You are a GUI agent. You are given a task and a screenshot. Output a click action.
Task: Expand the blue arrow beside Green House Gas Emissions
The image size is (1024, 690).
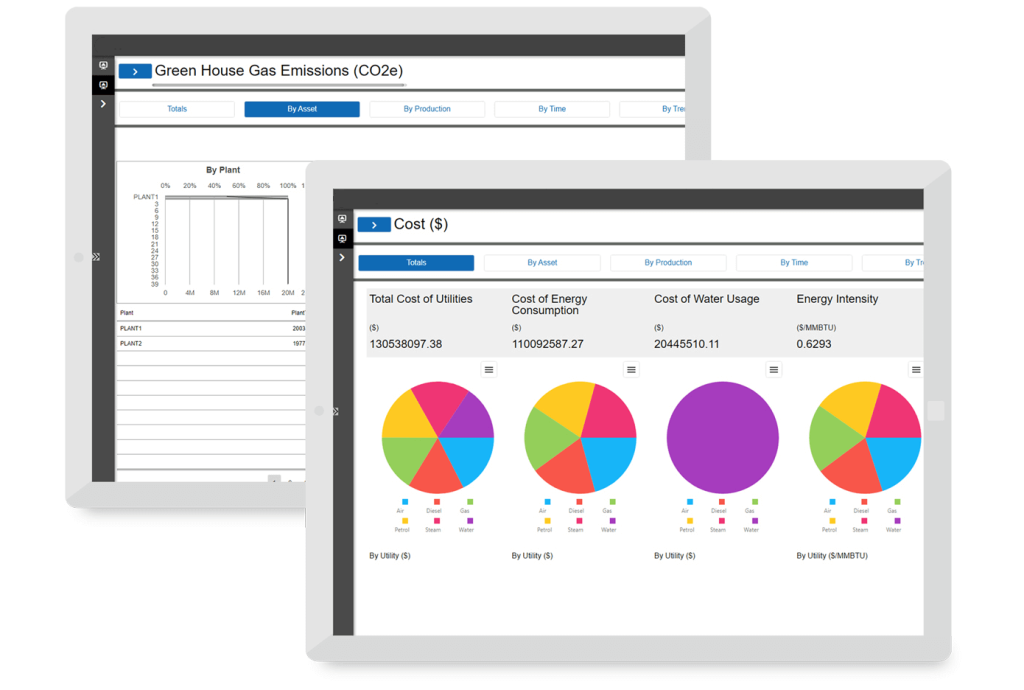(x=135, y=71)
